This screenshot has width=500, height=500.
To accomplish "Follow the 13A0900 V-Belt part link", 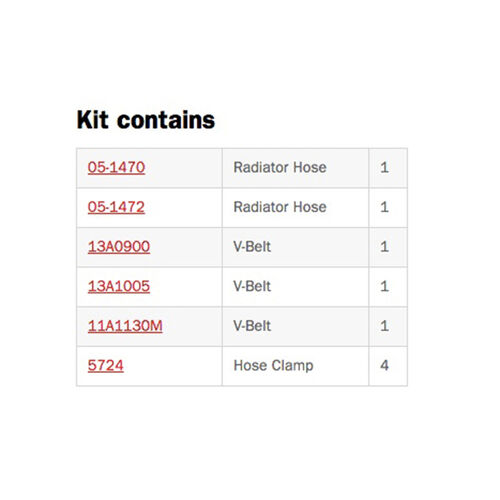I will click(119, 247).
